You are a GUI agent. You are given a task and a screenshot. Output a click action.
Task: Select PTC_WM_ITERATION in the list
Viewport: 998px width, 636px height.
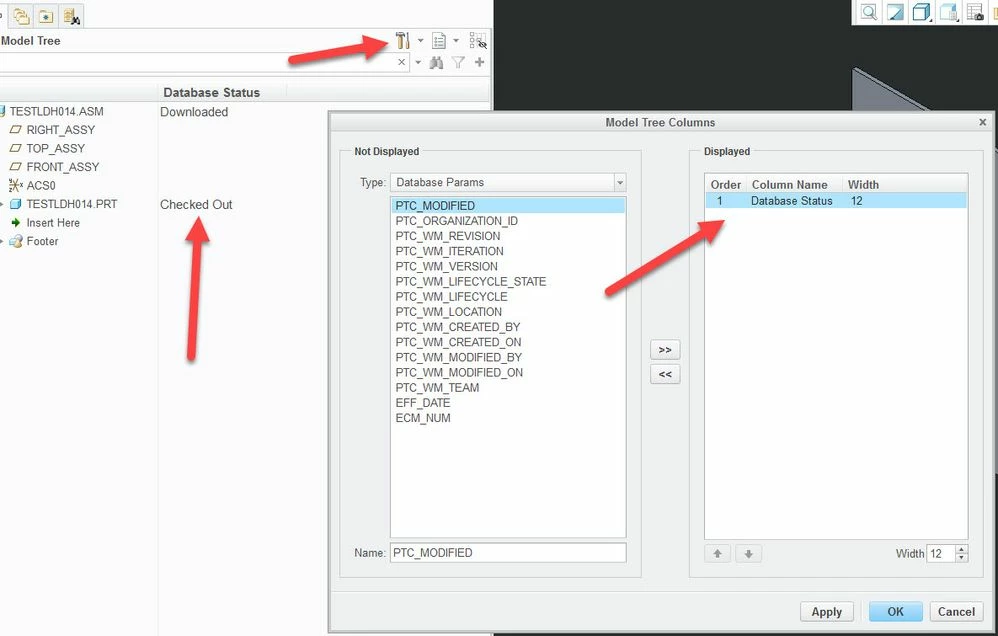(508, 251)
